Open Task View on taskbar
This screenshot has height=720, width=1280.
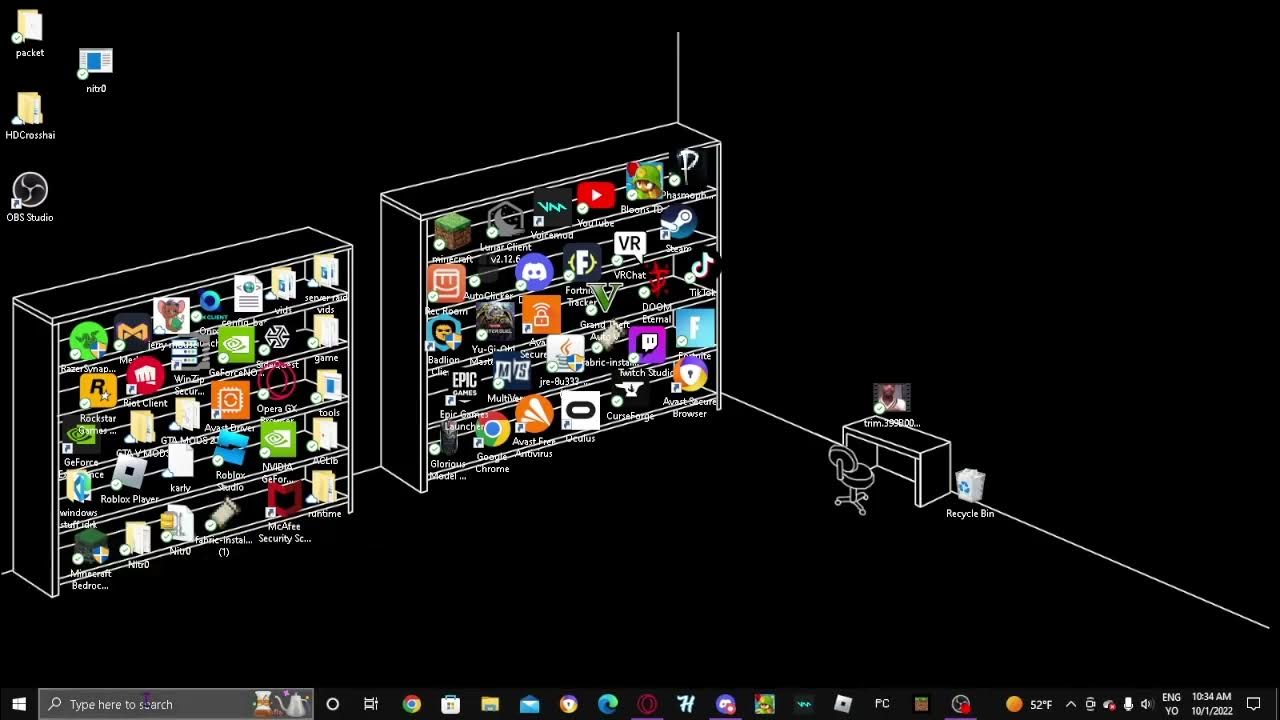coord(371,704)
